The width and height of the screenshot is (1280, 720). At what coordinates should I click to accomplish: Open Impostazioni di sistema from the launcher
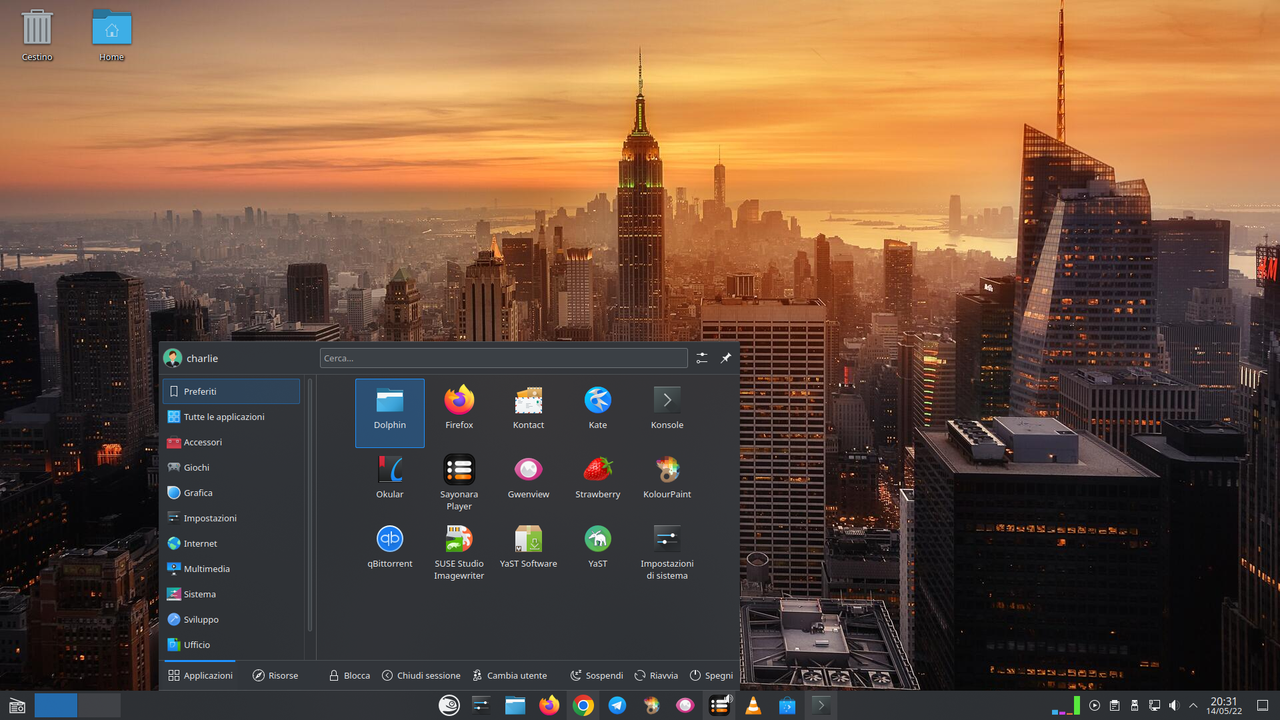667,551
